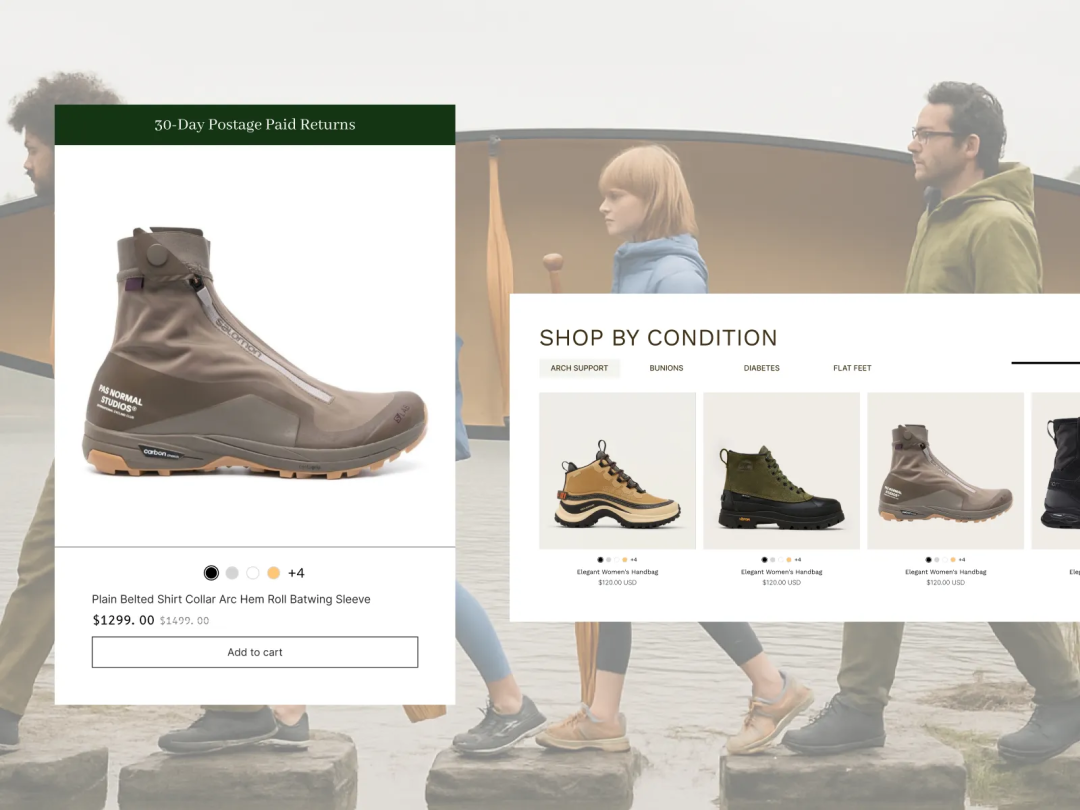The width and height of the screenshot is (1080, 810).
Task: Expand the +4 more colors option on large card
Action: [296, 573]
